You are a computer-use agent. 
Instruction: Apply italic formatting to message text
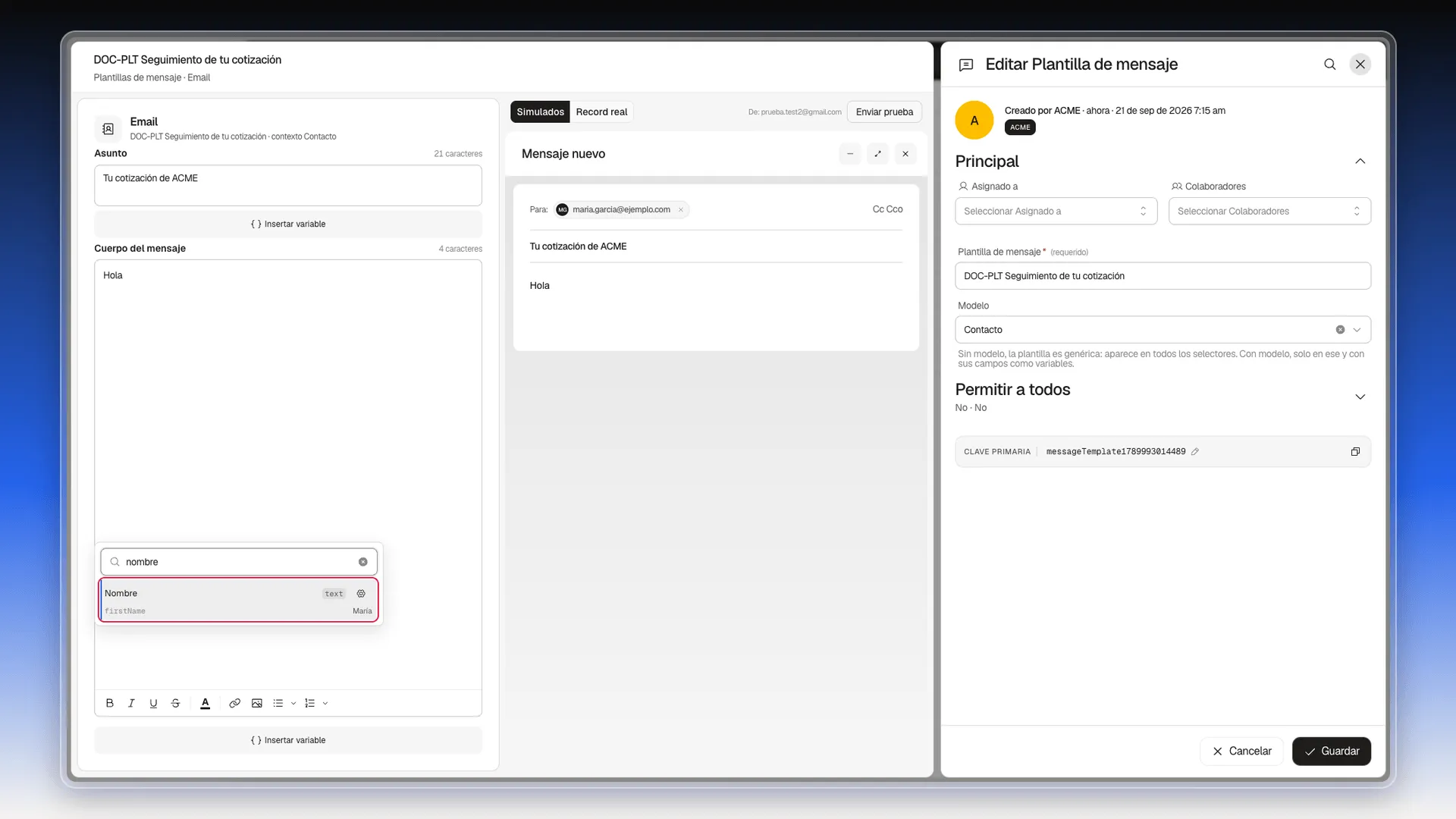[131, 704]
